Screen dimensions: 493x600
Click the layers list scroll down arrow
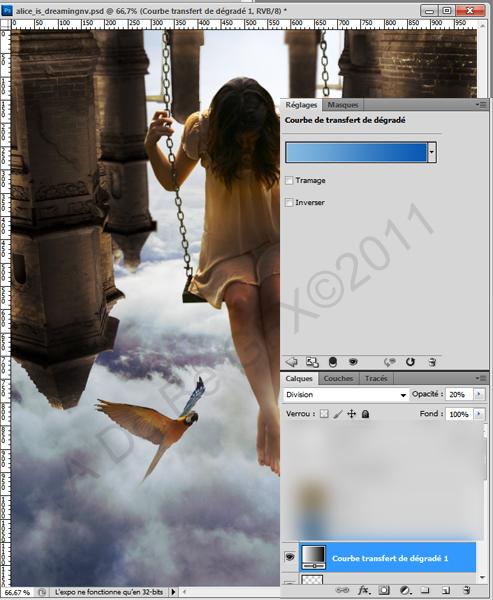click(482, 577)
